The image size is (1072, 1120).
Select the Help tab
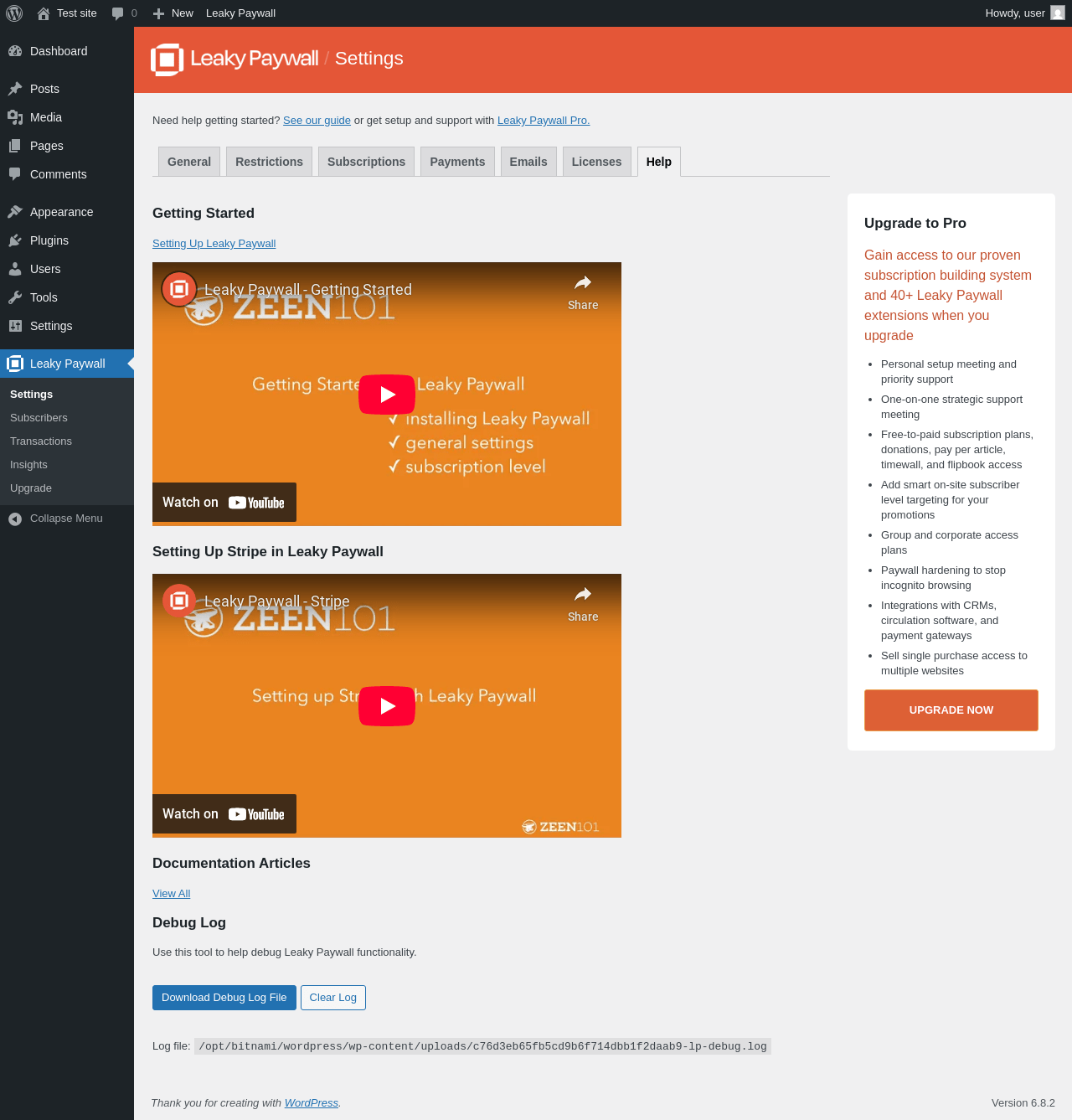point(659,162)
